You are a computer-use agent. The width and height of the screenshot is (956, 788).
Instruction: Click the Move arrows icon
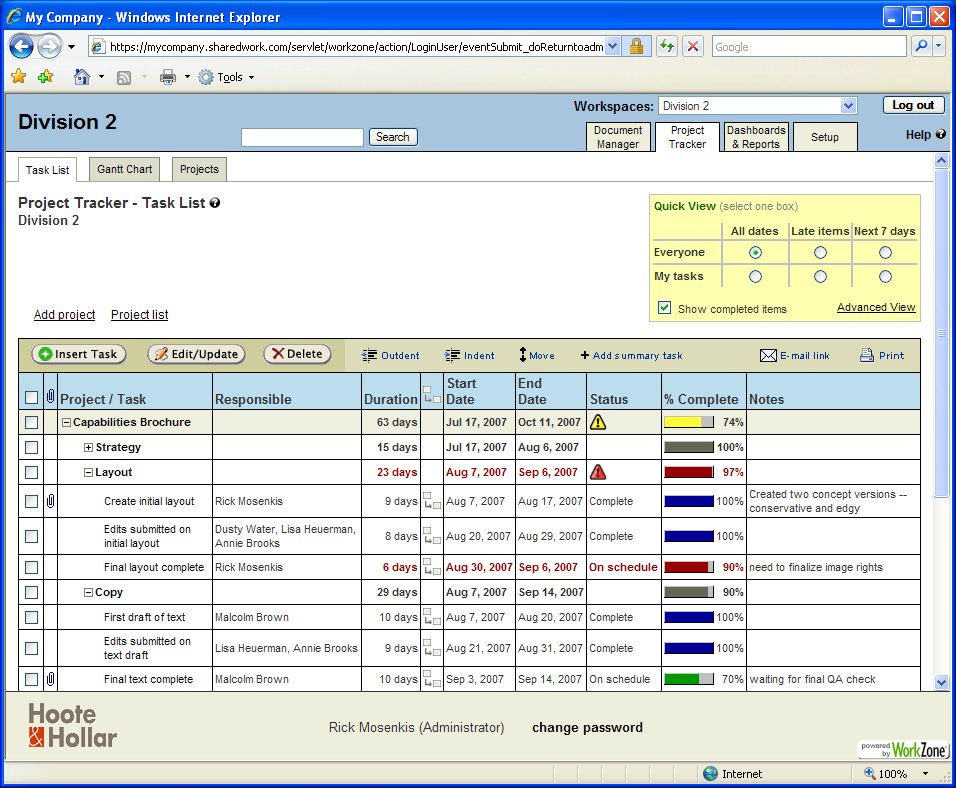pyautogui.click(x=522, y=355)
